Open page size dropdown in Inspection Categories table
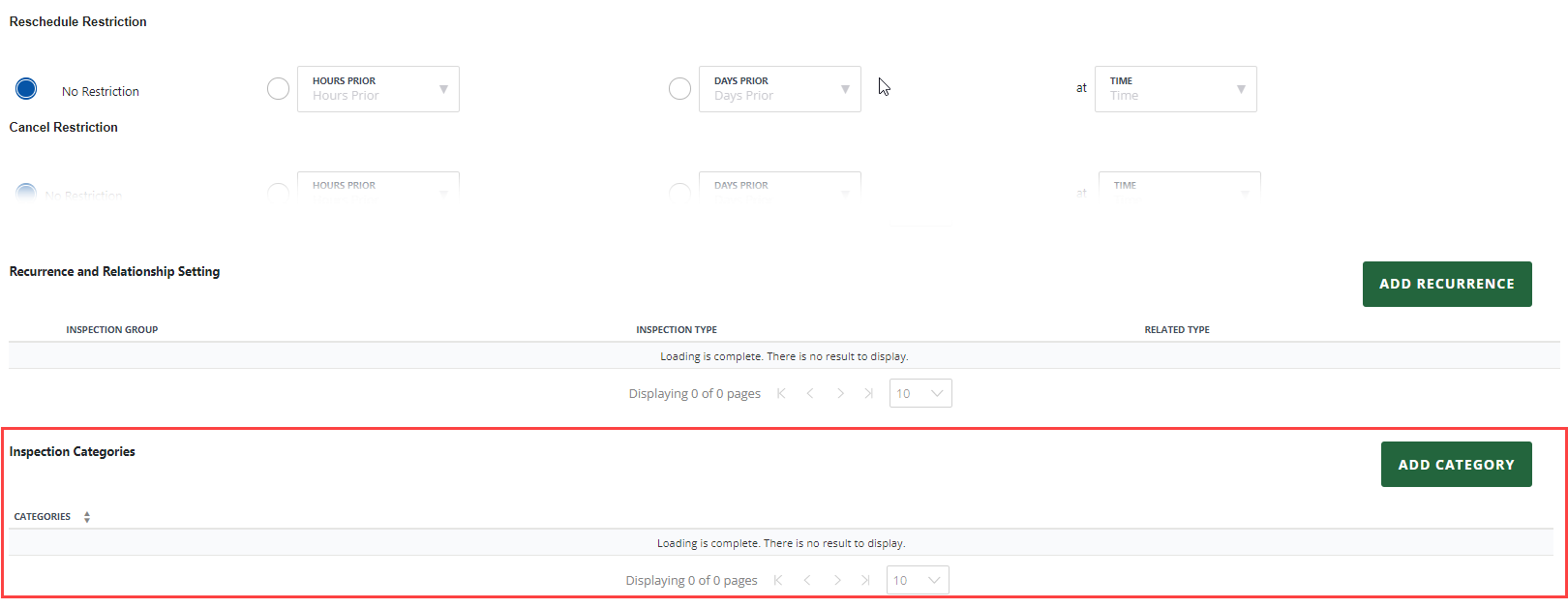The width and height of the screenshot is (1568, 609). point(918,580)
